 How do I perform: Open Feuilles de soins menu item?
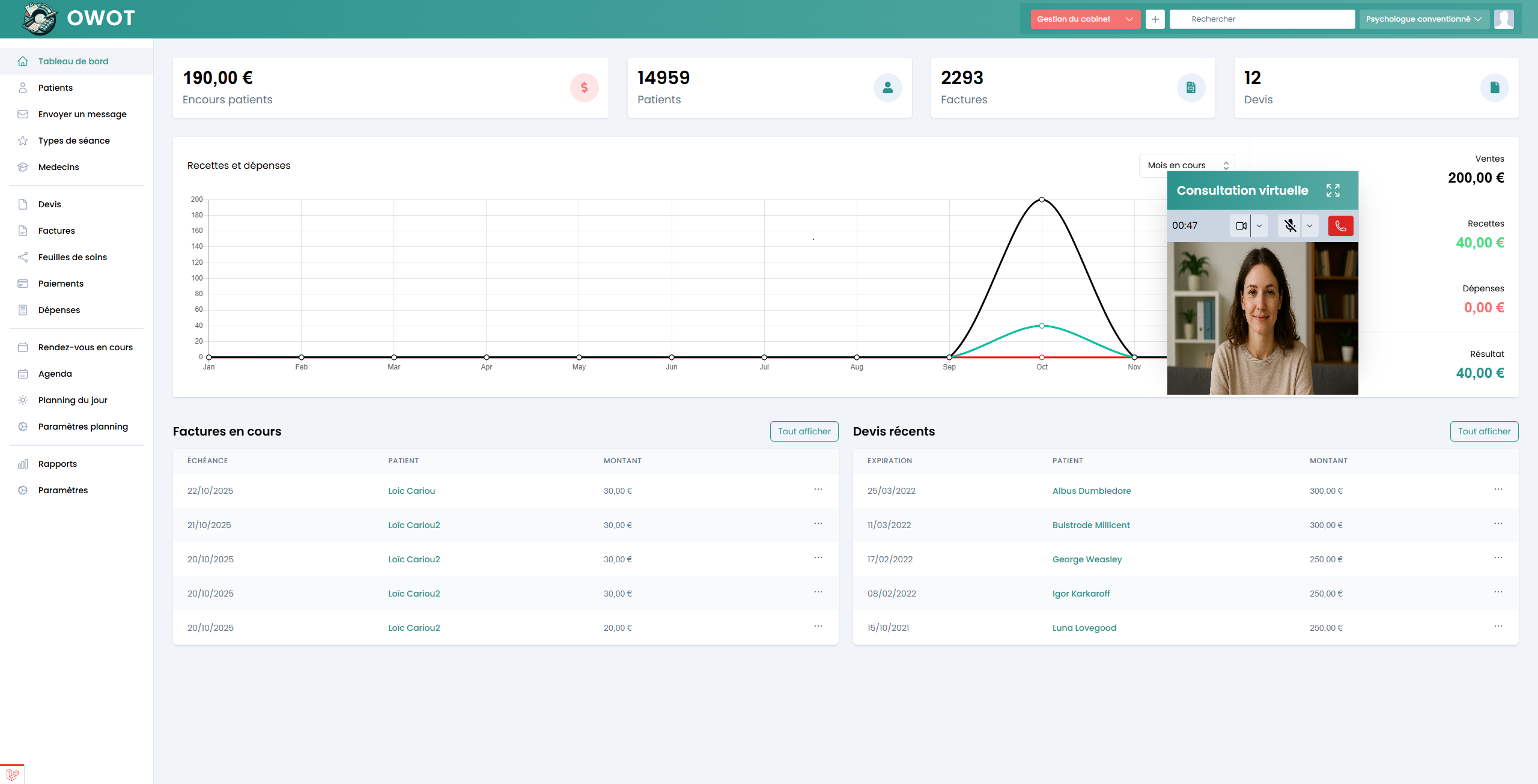point(72,257)
